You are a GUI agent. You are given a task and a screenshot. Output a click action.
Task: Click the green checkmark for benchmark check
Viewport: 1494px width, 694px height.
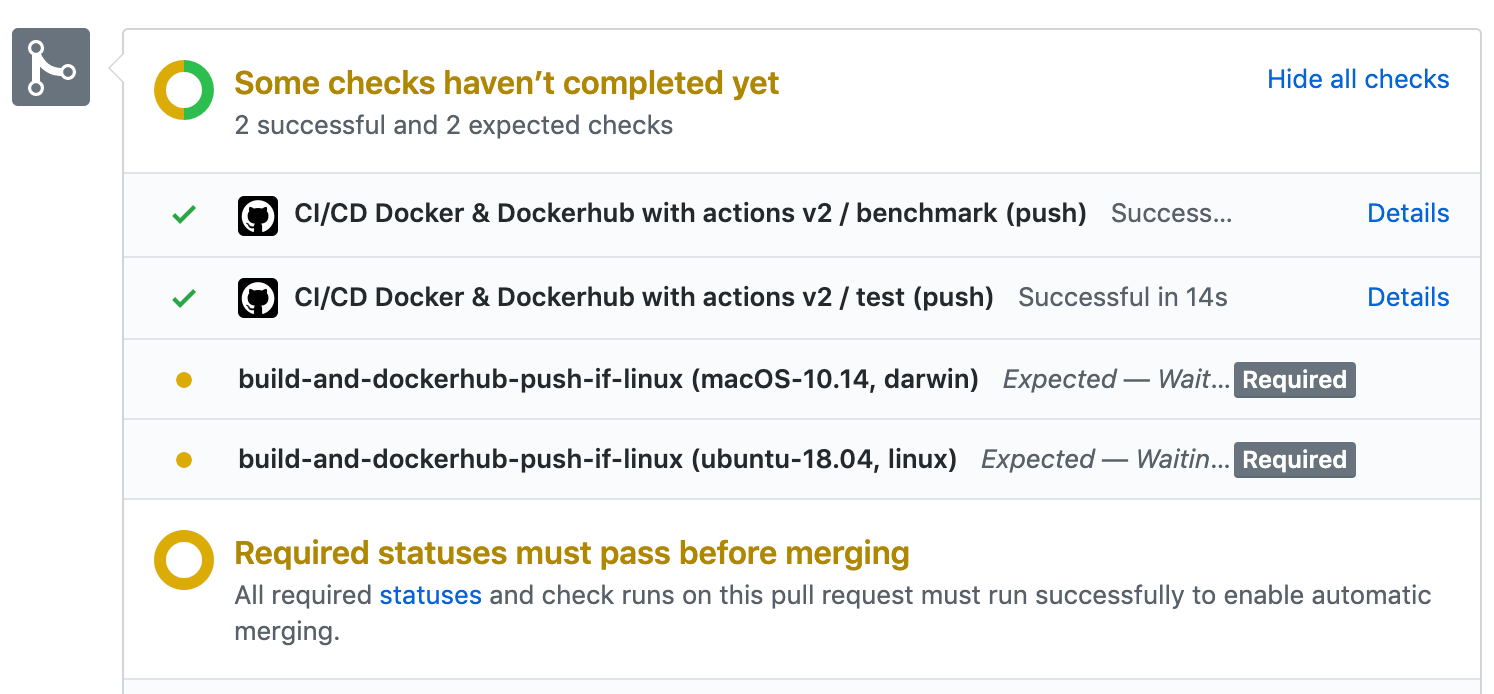tap(184, 214)
